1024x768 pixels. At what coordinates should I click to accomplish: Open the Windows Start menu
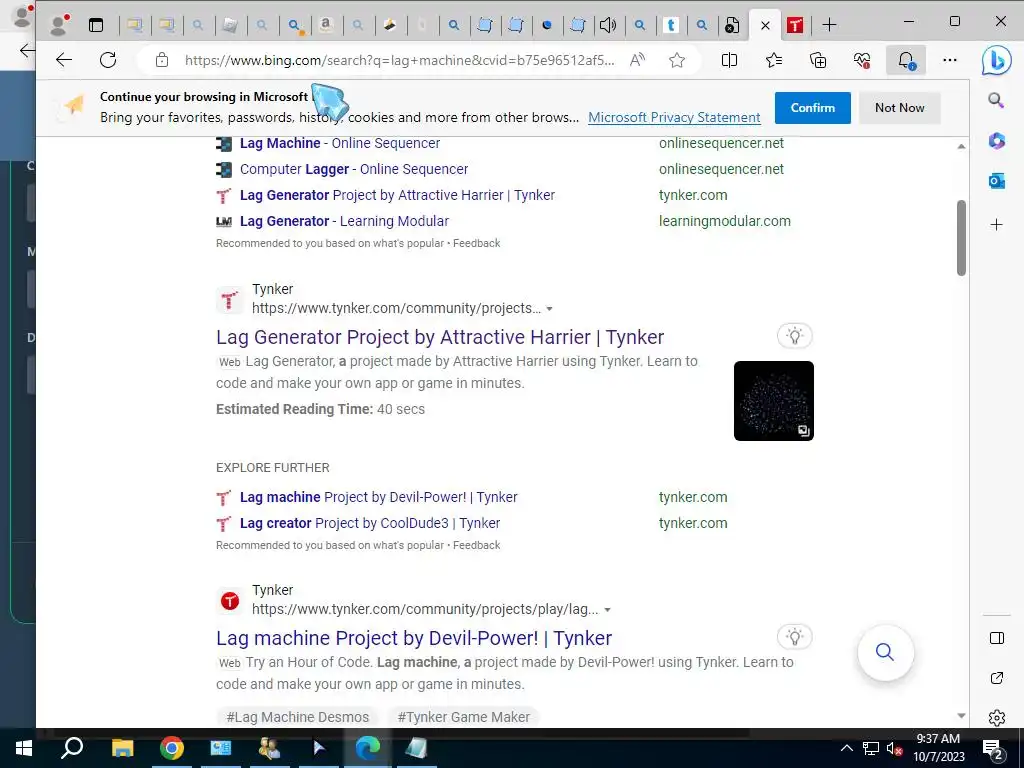(24, 748)
